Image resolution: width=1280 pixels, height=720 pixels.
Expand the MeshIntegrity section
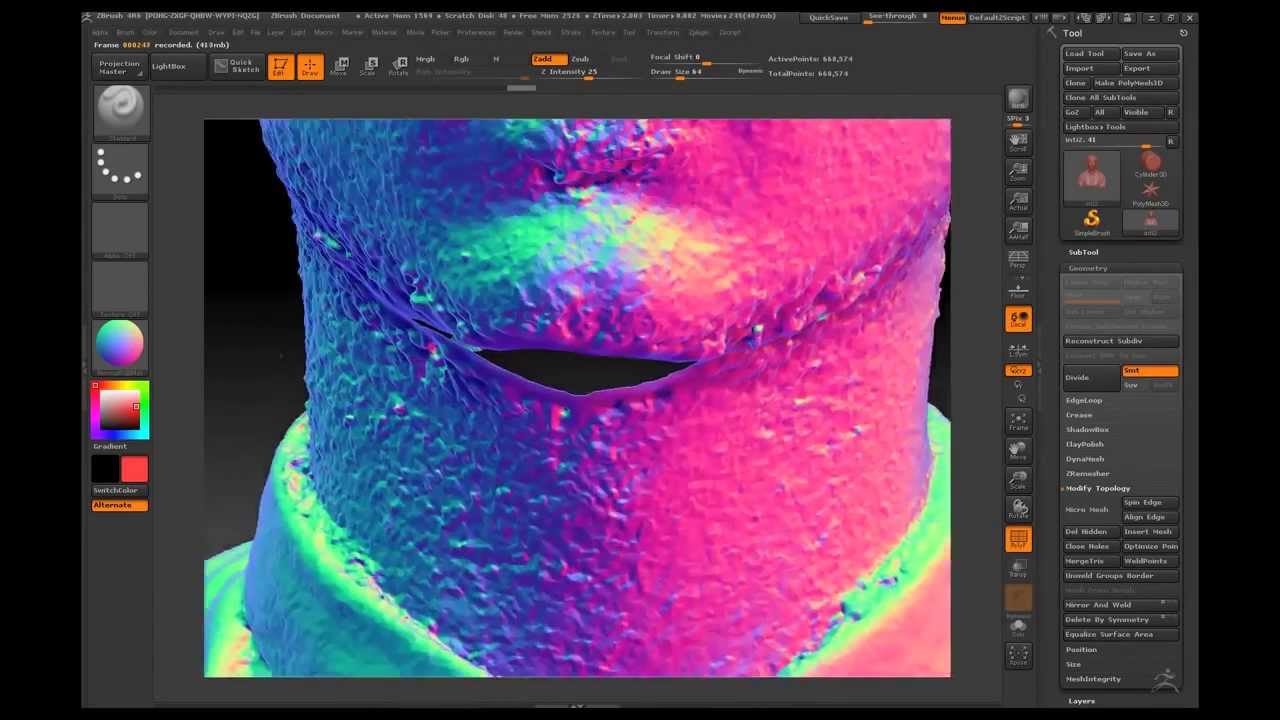[1093, 679]
